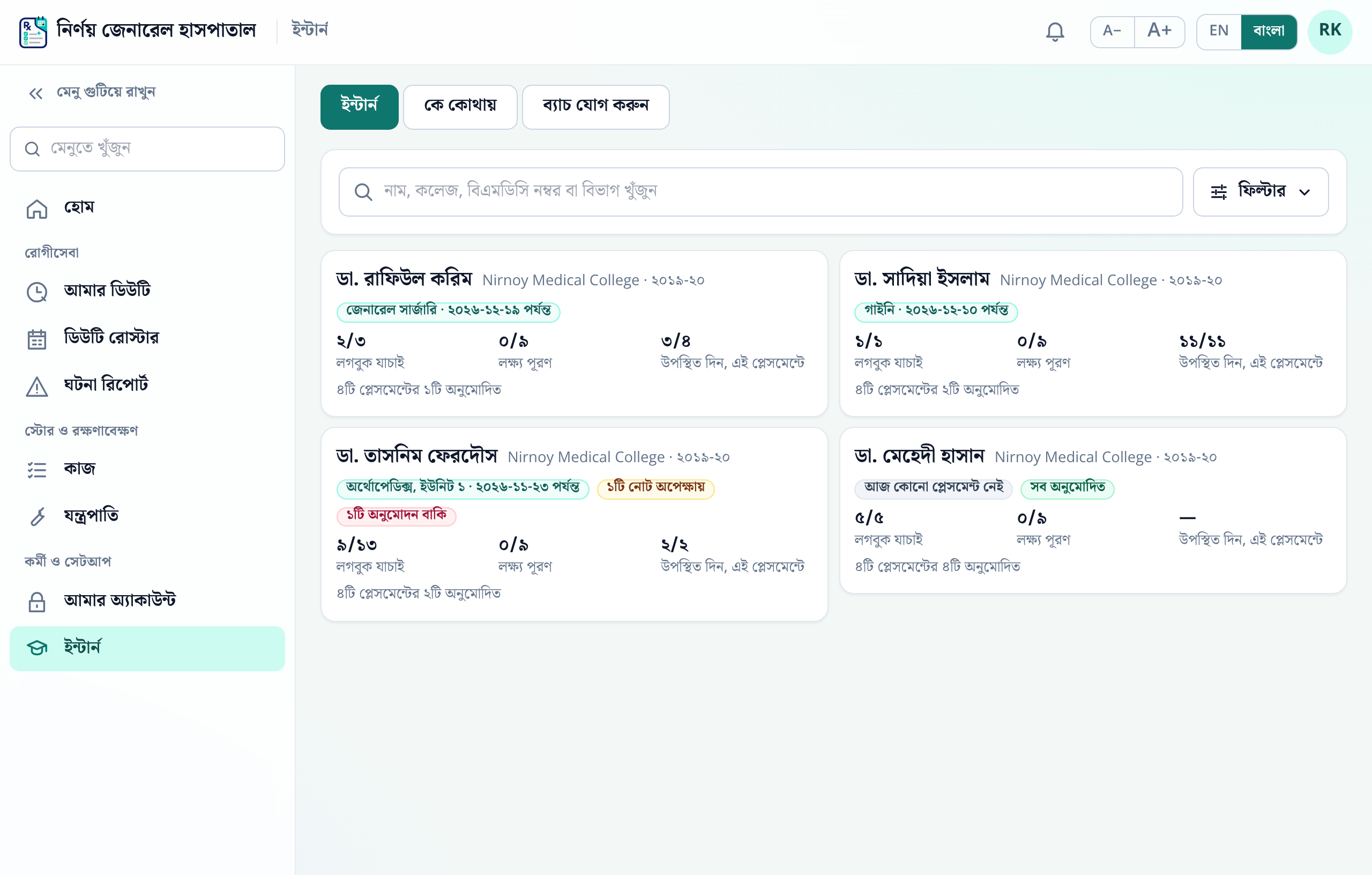Image resolution: width=1372 pixels, height=875 pixels.
Task: Open ডিউটি রোস্টার menu item
Action: 147,339
